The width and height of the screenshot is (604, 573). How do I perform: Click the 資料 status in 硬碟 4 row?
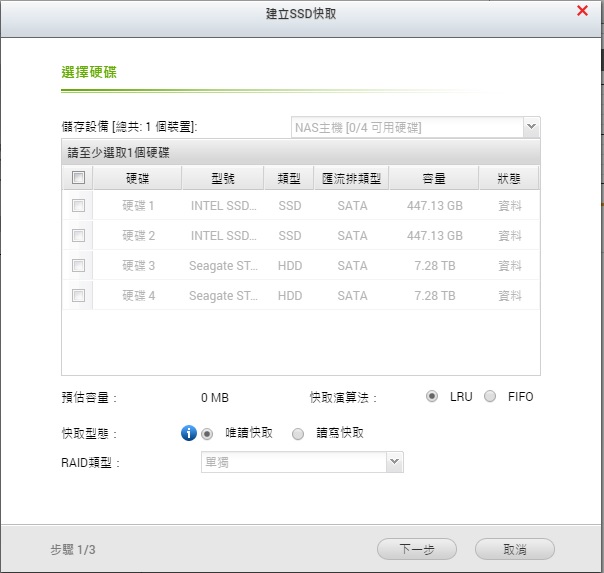[x=510, y=296]
